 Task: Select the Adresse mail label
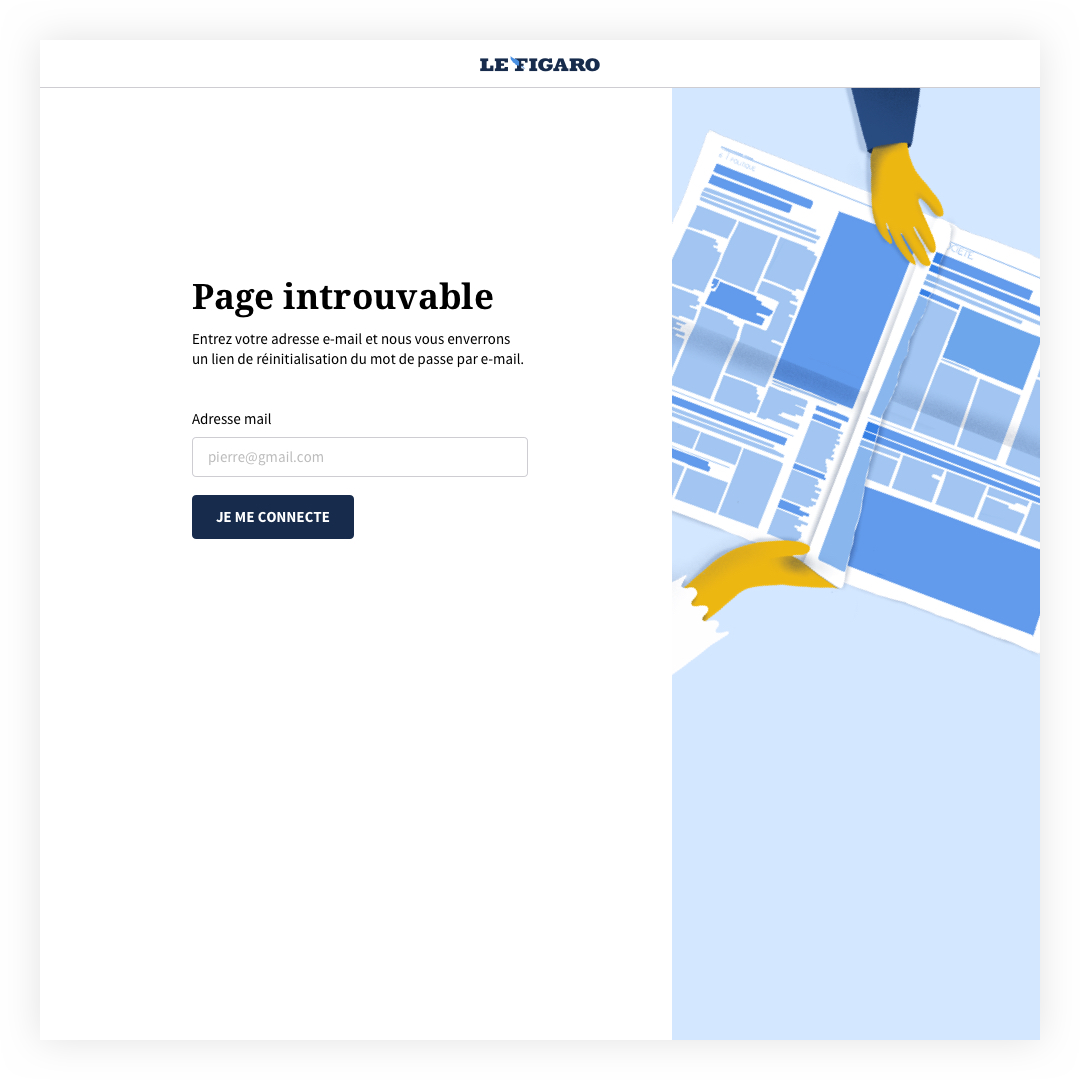[231, 419]
